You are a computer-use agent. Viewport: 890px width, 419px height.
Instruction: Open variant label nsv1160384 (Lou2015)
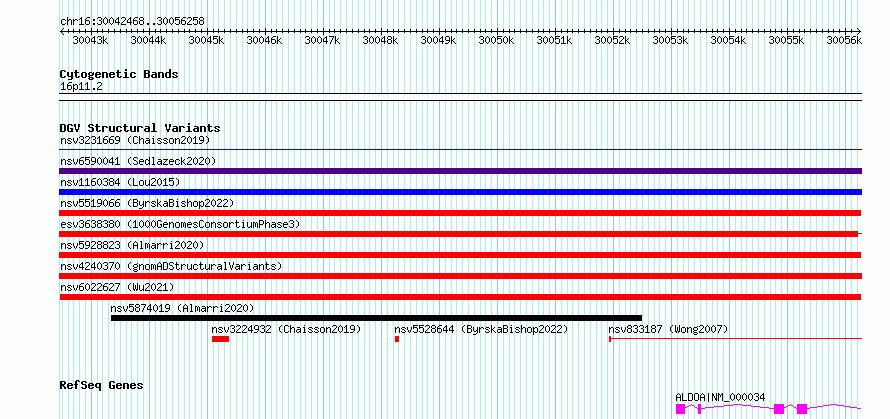coord(120,182)
